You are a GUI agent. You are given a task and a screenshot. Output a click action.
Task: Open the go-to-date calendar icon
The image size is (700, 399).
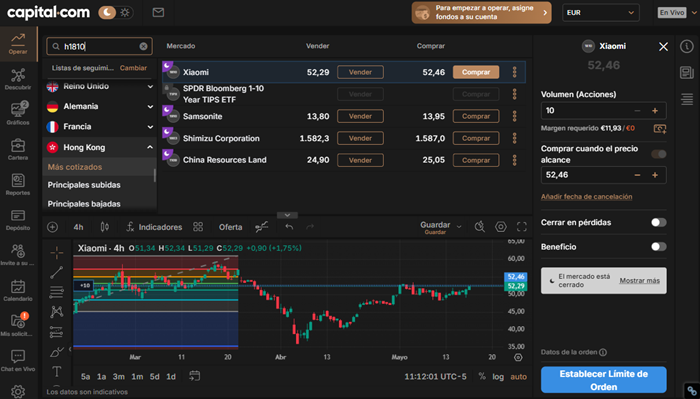point(194,376)
